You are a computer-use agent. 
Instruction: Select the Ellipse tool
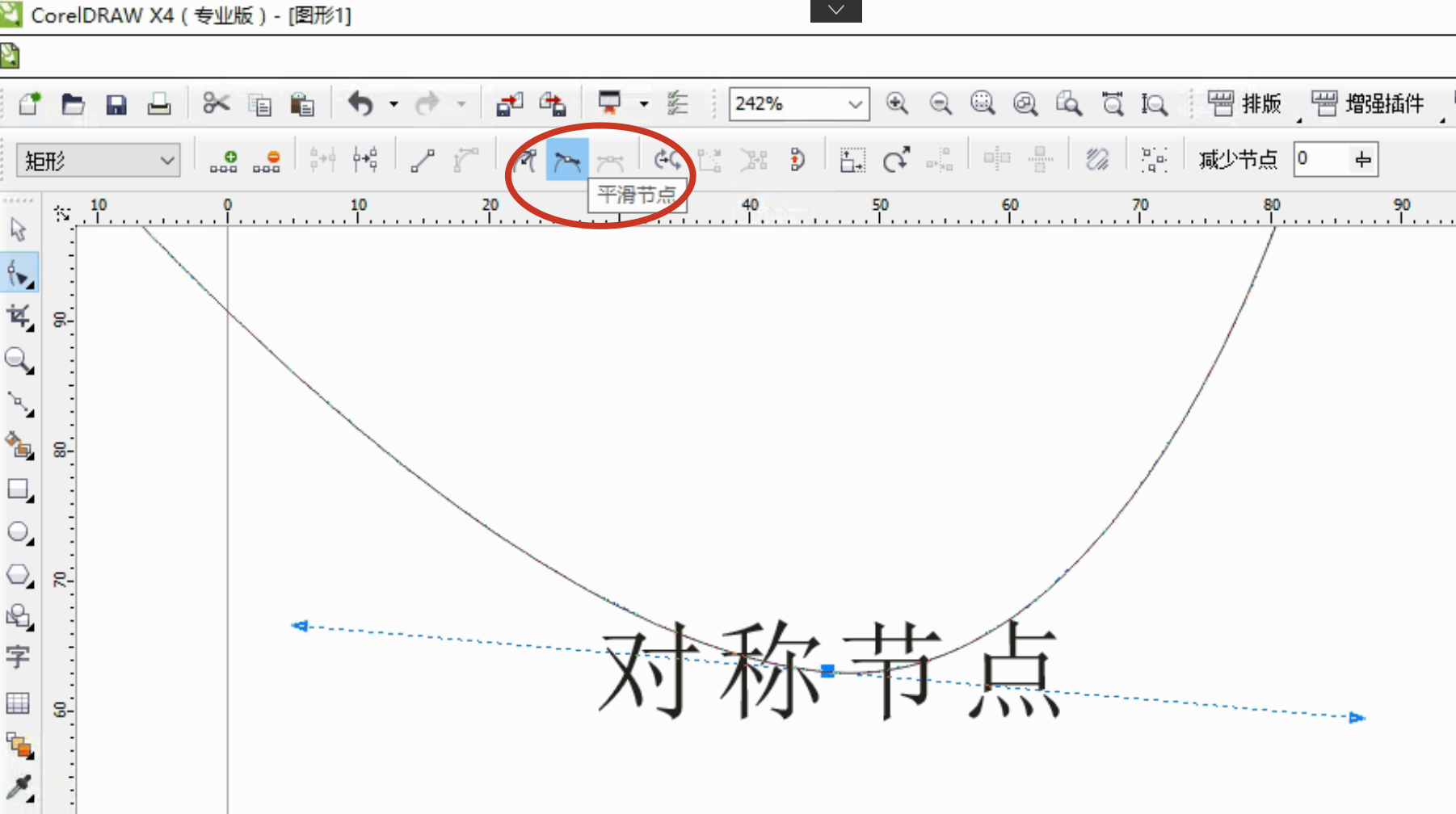[19, 533]
